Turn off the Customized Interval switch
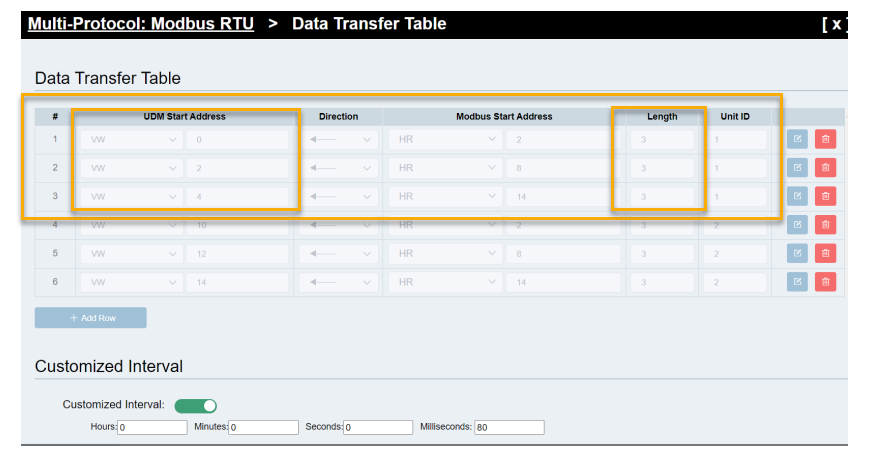 point(196,406)
